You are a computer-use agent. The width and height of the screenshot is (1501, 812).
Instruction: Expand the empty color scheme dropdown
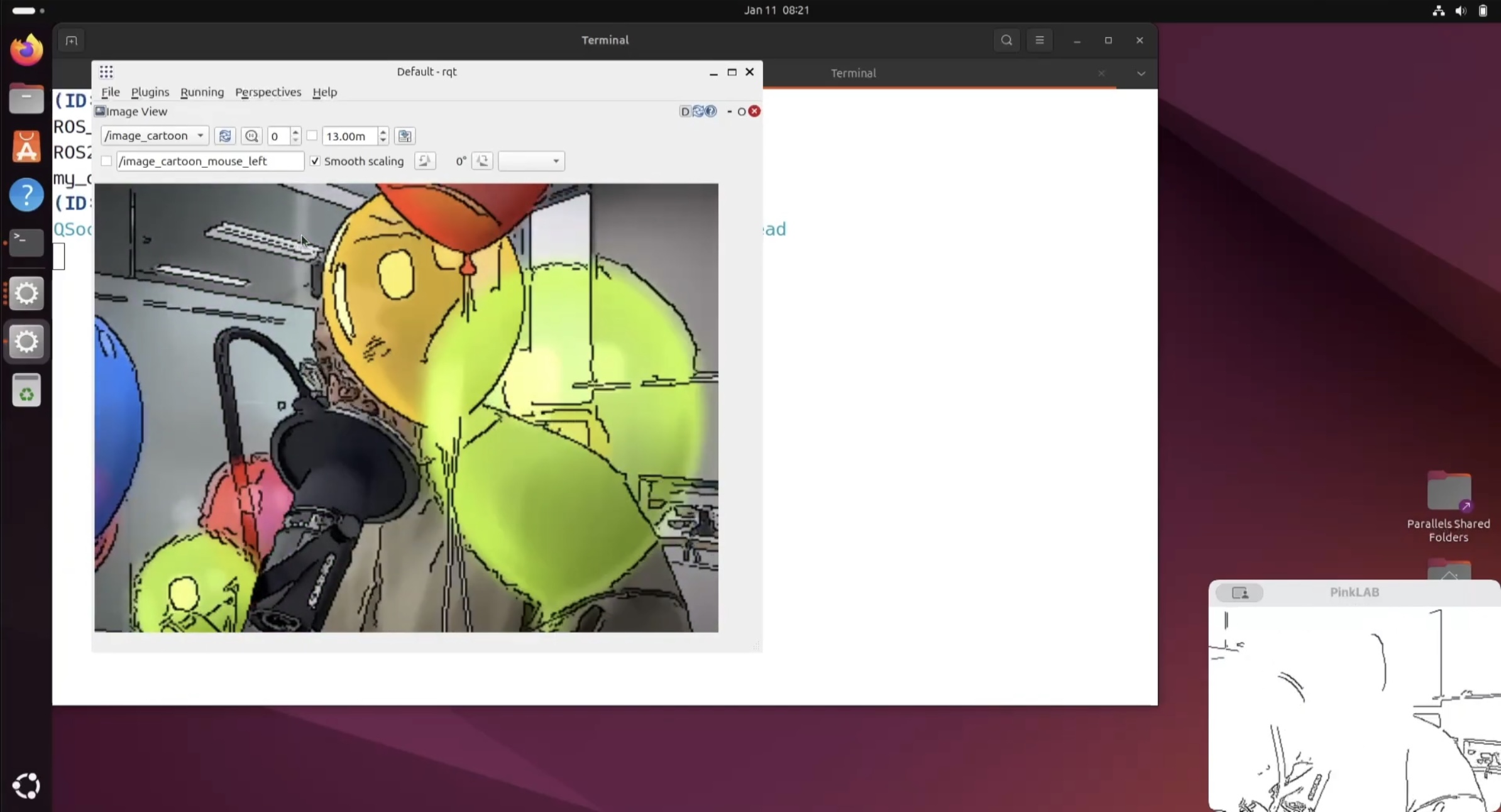(531, 161)
